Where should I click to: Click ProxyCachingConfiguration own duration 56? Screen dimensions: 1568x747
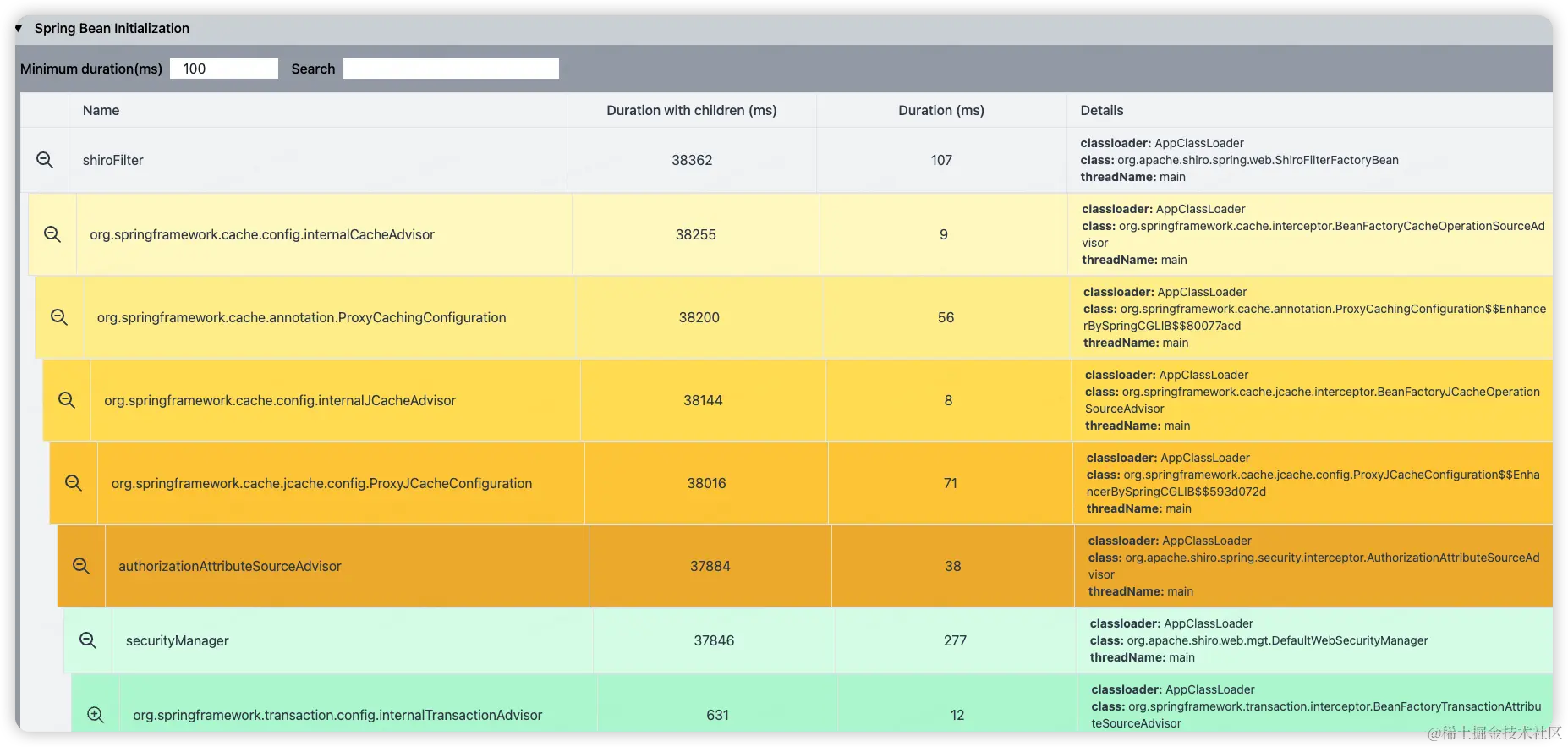946,317
